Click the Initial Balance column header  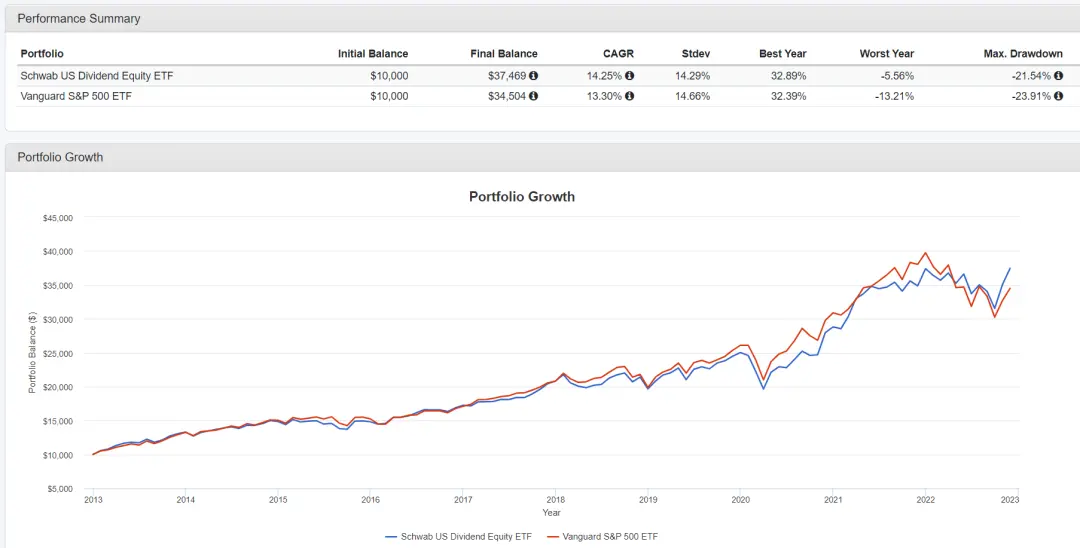373,54
